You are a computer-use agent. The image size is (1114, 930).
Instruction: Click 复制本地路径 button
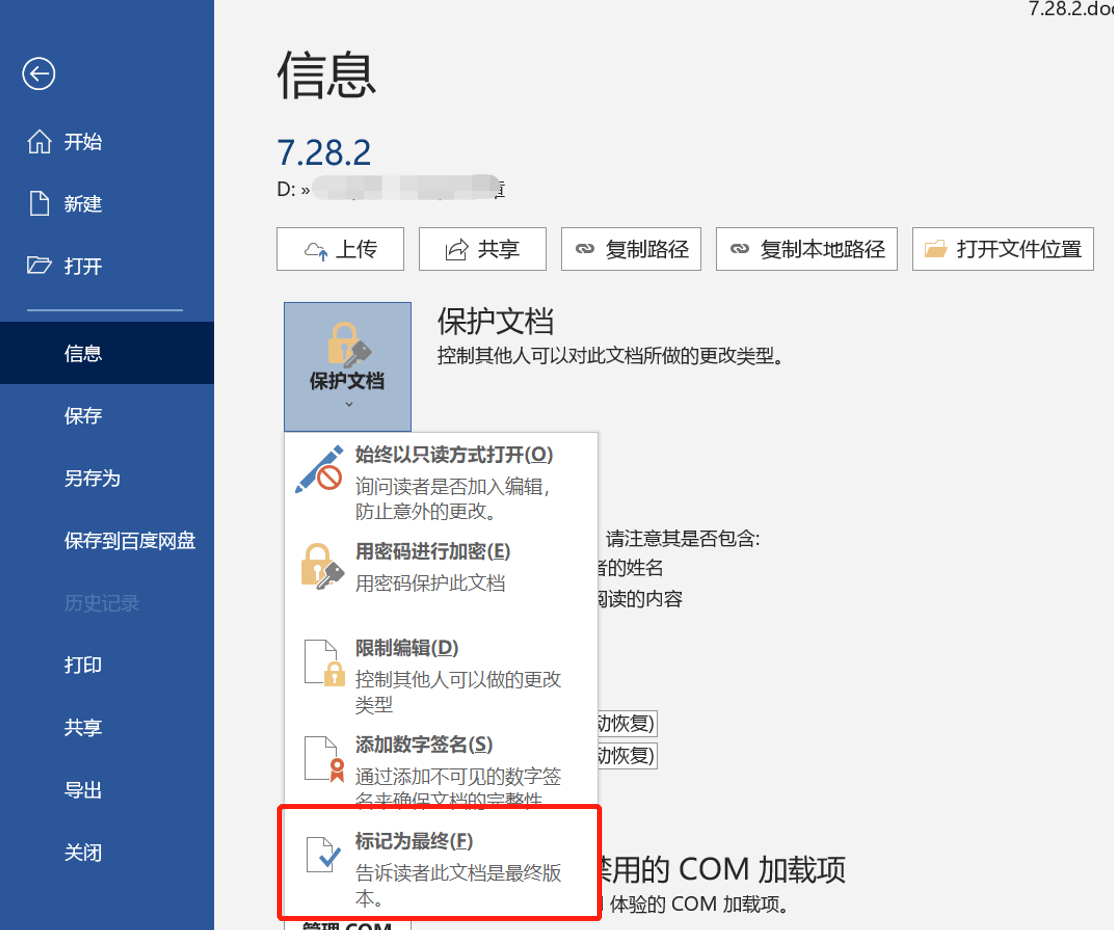point(807,249)
